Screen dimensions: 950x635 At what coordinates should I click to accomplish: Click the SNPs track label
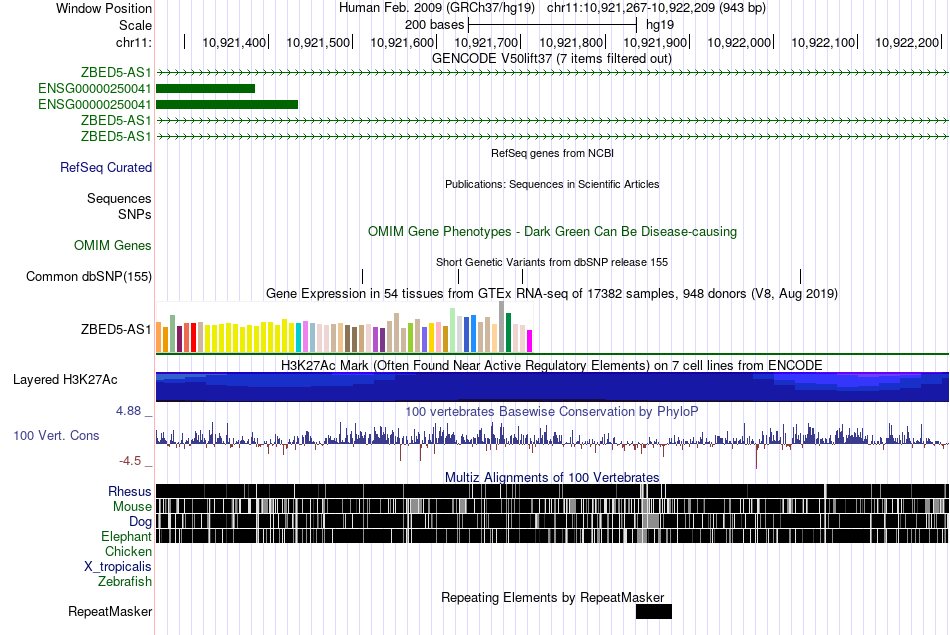135,214
